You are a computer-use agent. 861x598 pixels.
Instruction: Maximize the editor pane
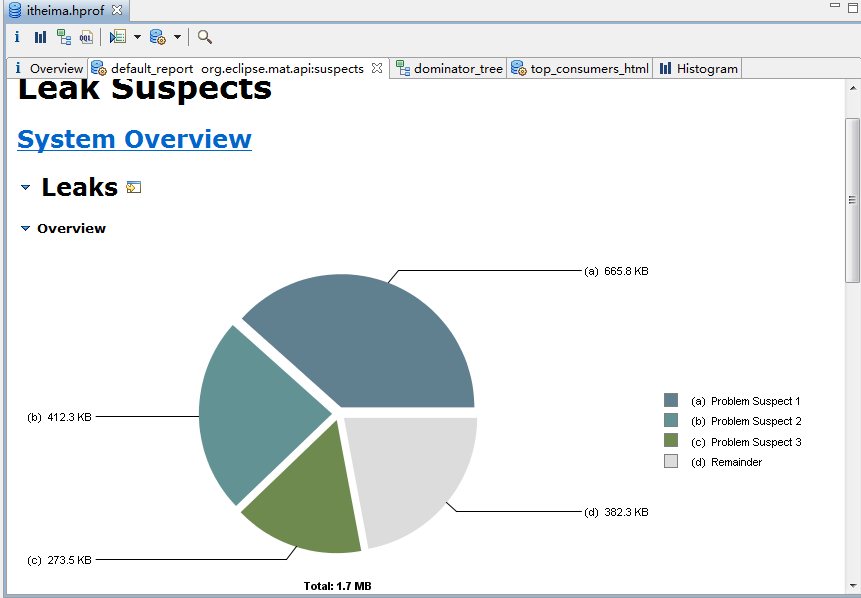pyautogui.click(x=853, y=7)
